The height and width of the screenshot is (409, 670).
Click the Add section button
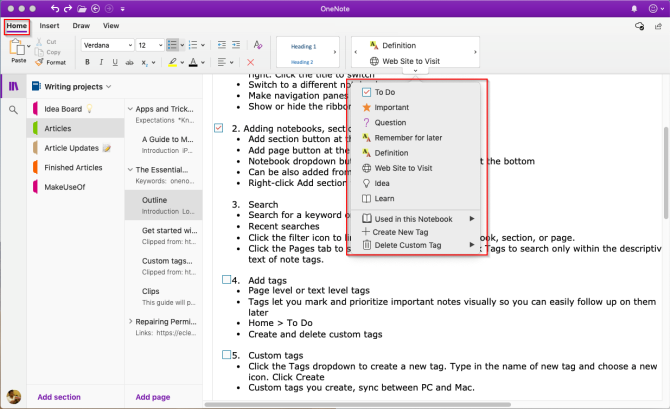click(59, 397)
